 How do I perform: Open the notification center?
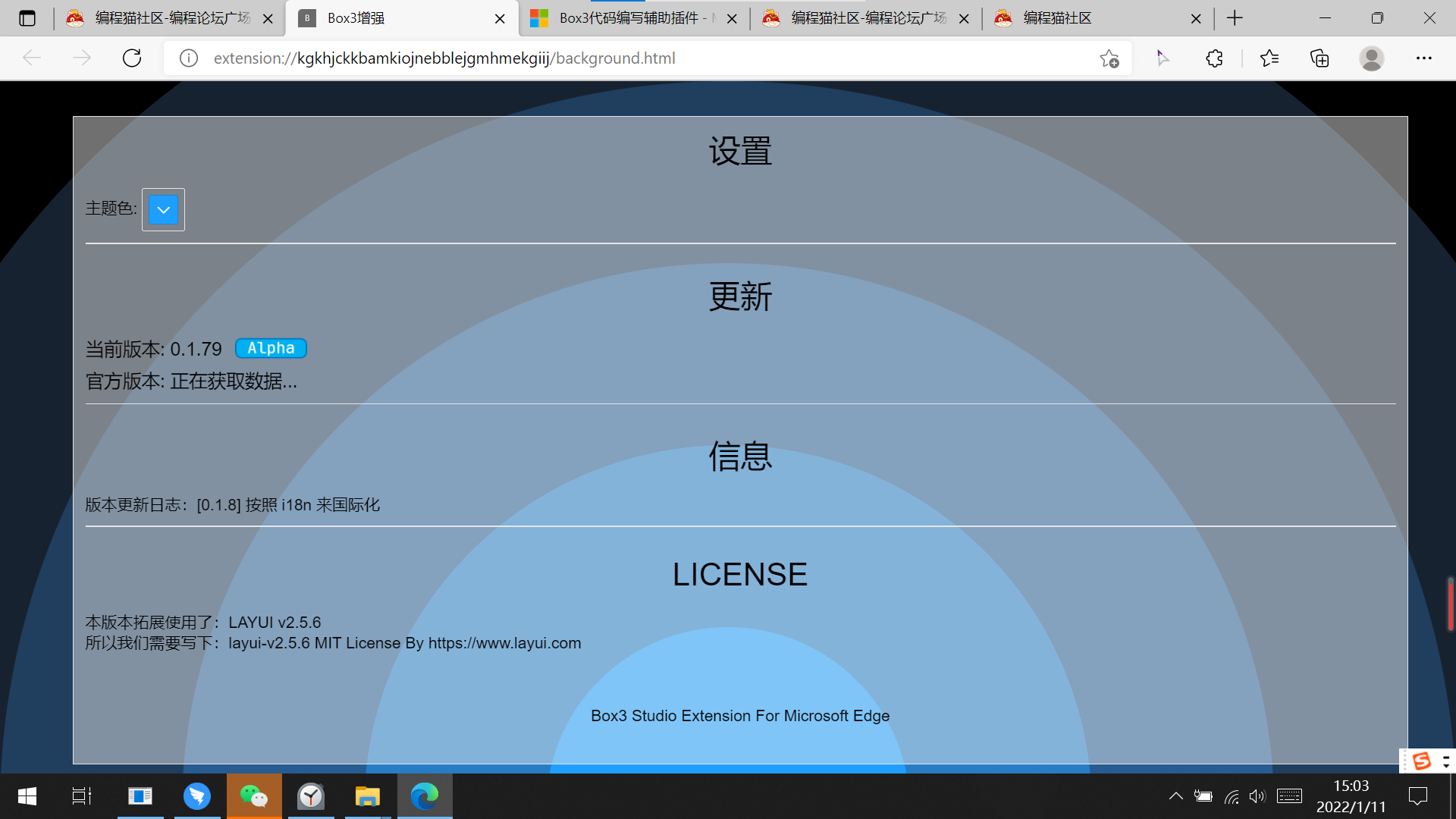1418,796
